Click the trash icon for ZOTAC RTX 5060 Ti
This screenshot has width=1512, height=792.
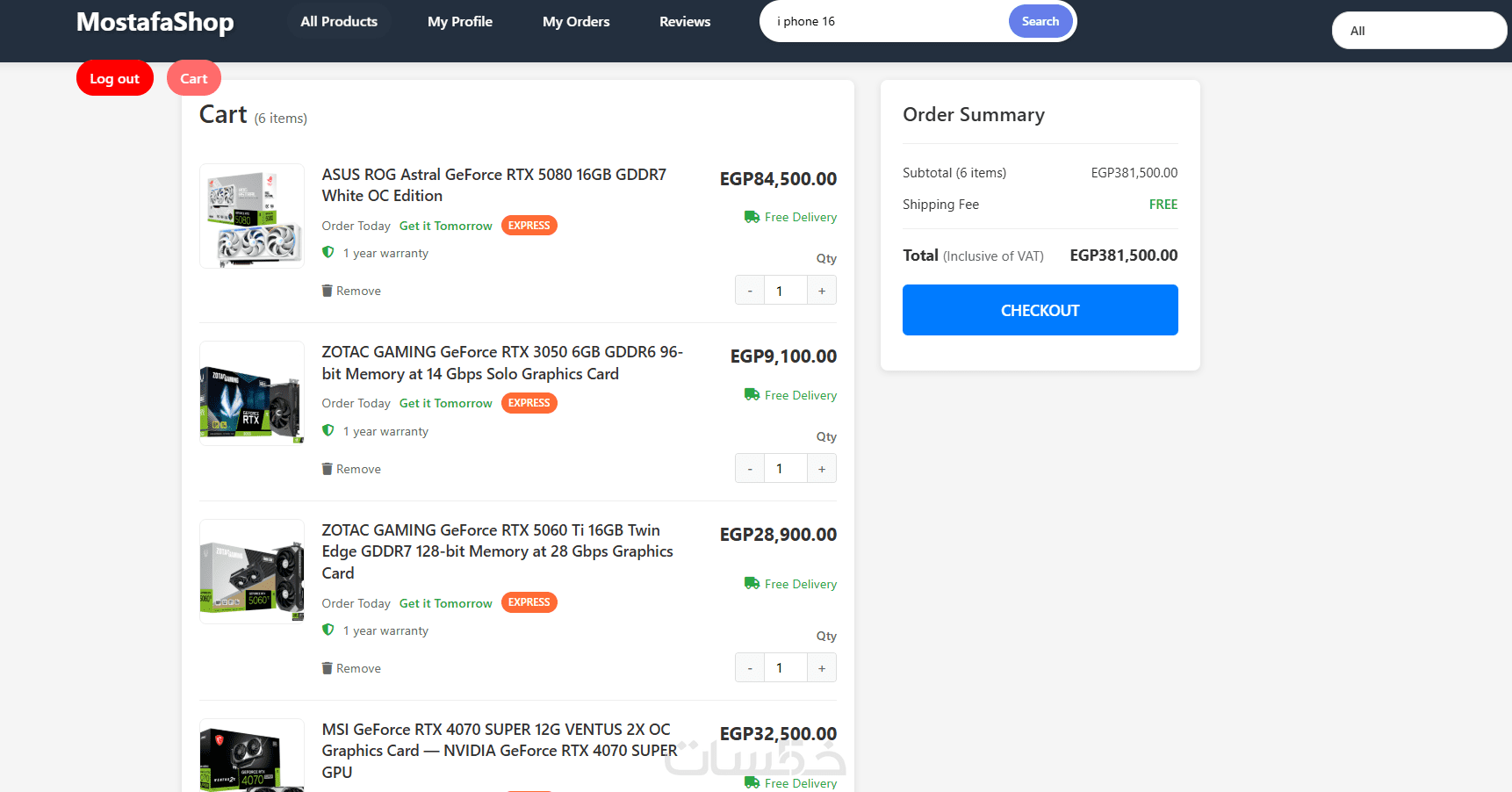[x=328, y=668]
